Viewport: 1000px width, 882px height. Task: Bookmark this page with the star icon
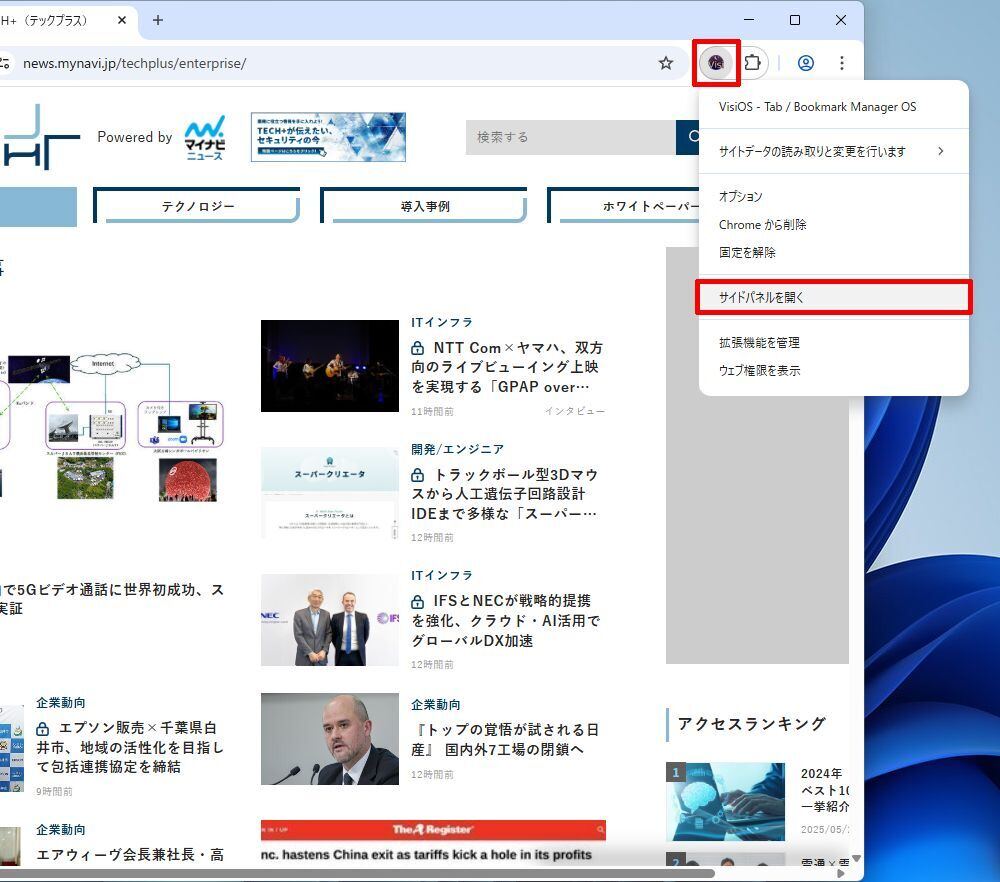point(666,63)
